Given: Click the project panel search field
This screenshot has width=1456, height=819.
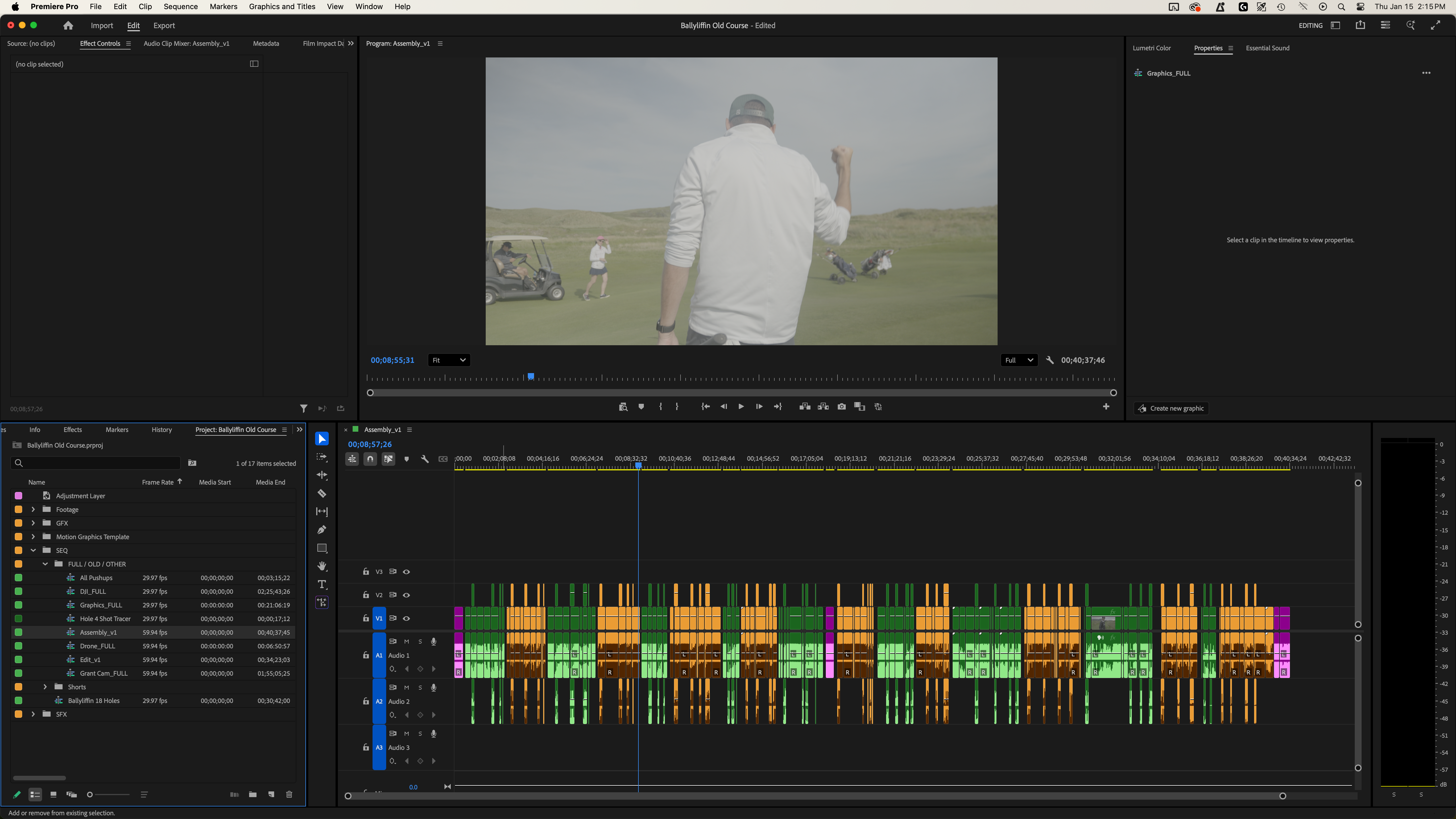Looking at the screenshot, I should coord(96,463).
